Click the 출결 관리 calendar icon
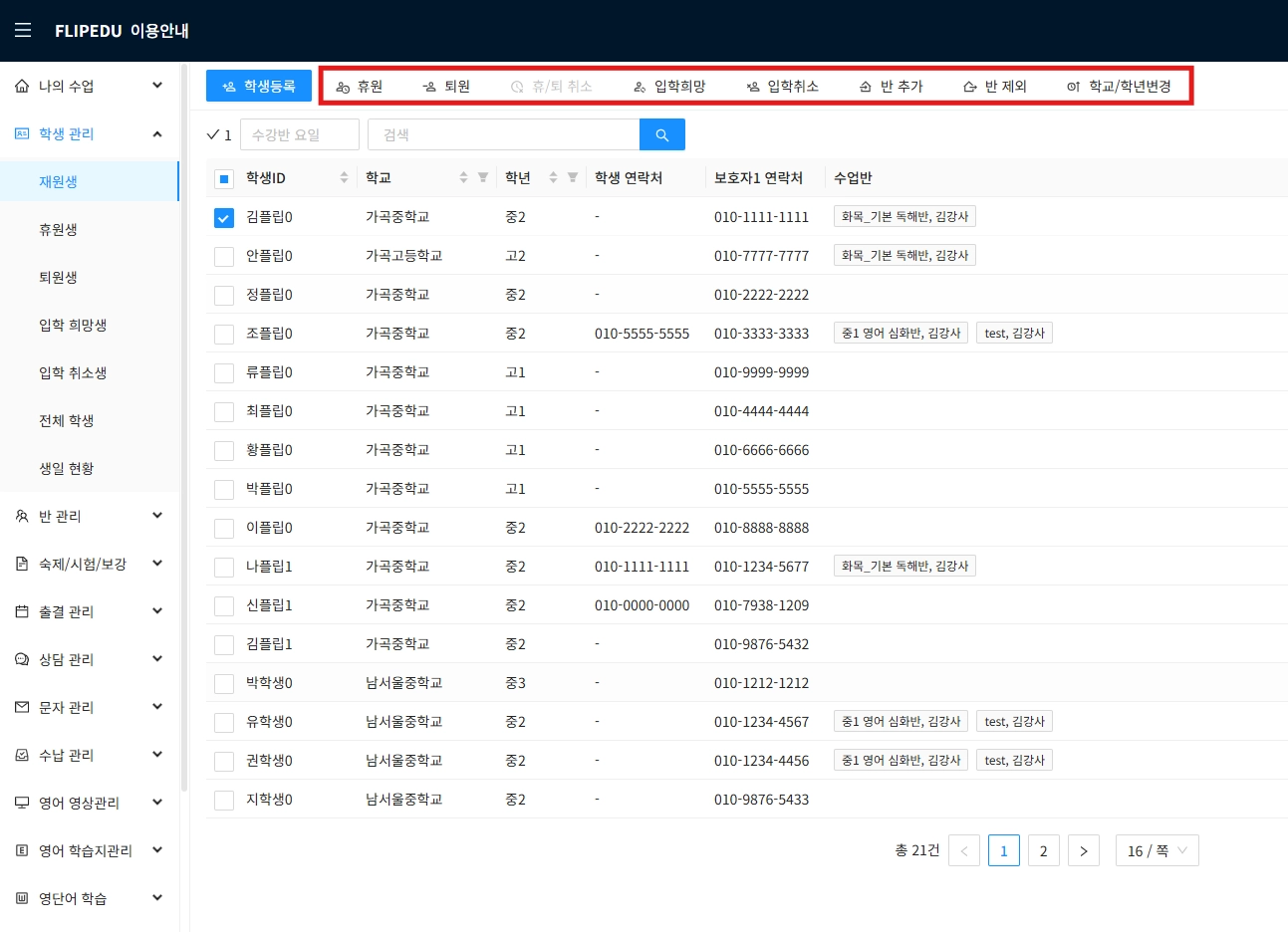The height and width of the screenshot is (932, 1288). 22,612
